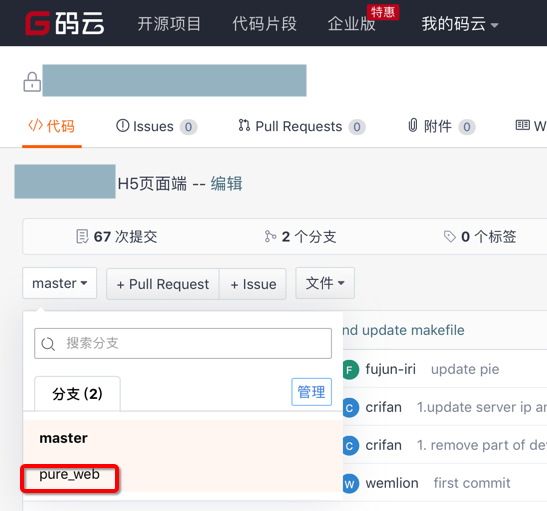The width and height of the screenshot is (547, 511).
Task: View the 67 次提交 commits
Action: tap(117, 236)
